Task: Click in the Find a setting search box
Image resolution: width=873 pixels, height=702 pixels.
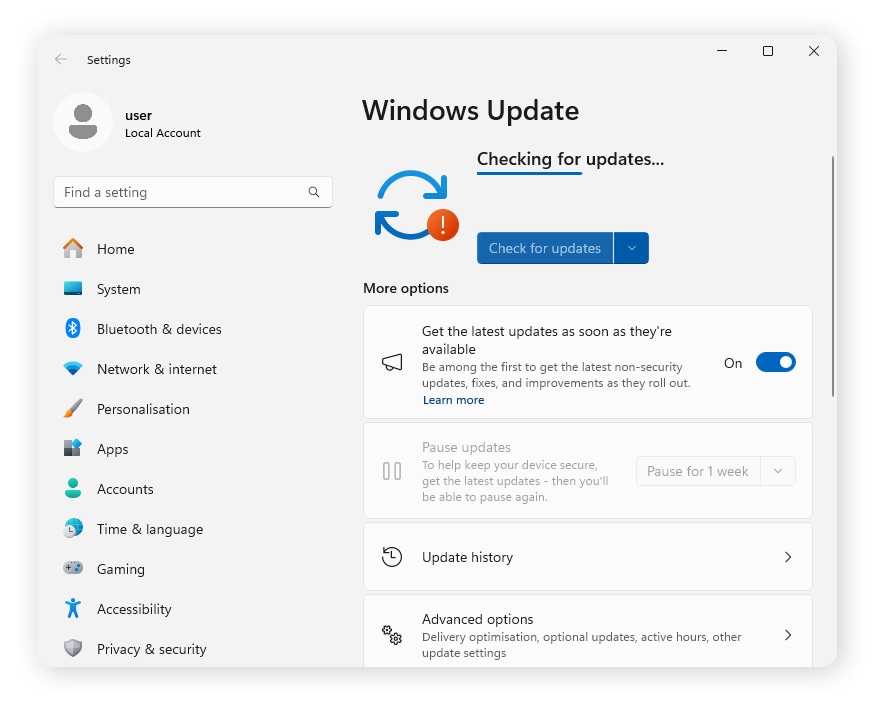Action: [x=193, y=192]
